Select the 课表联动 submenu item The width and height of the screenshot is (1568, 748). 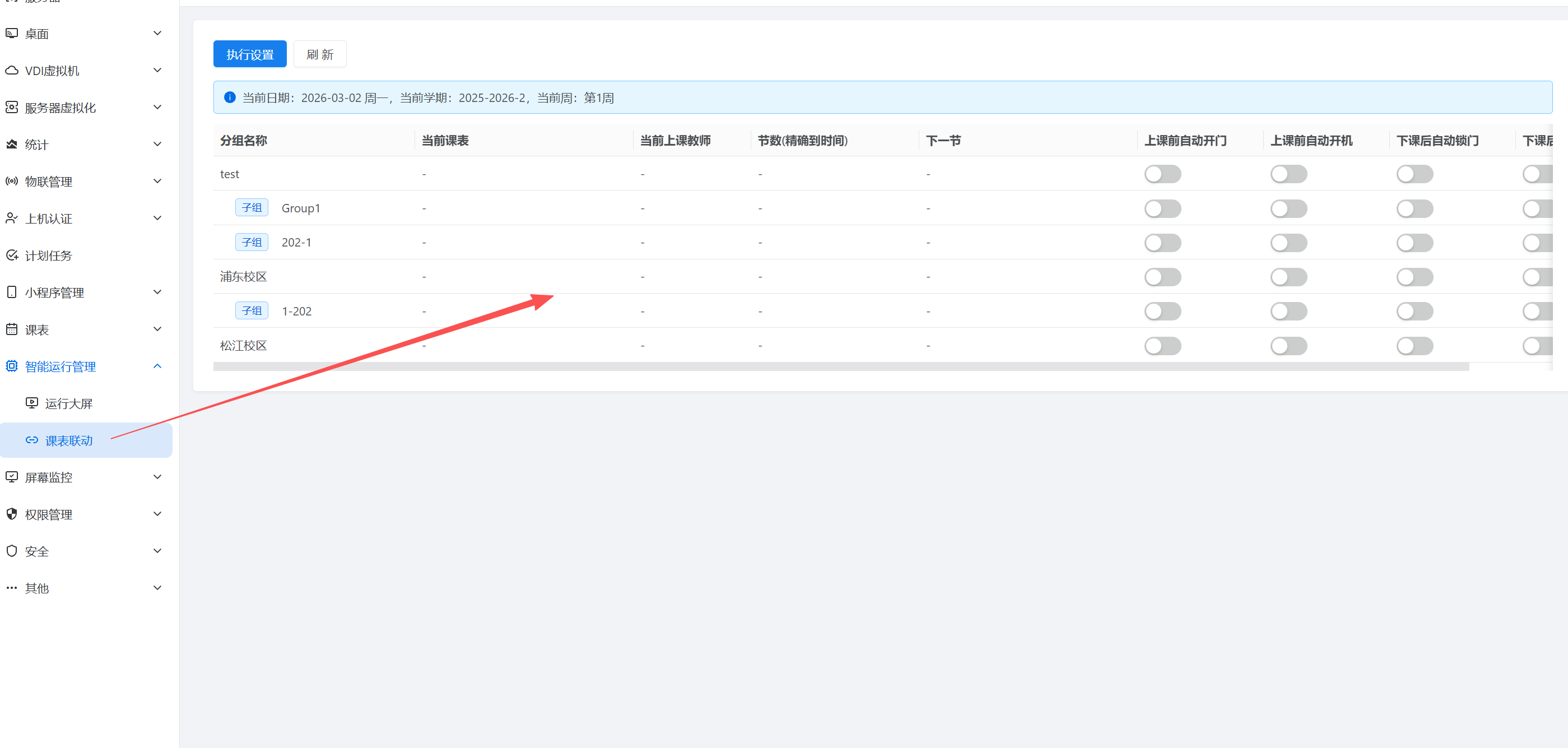tap(68, 440)
